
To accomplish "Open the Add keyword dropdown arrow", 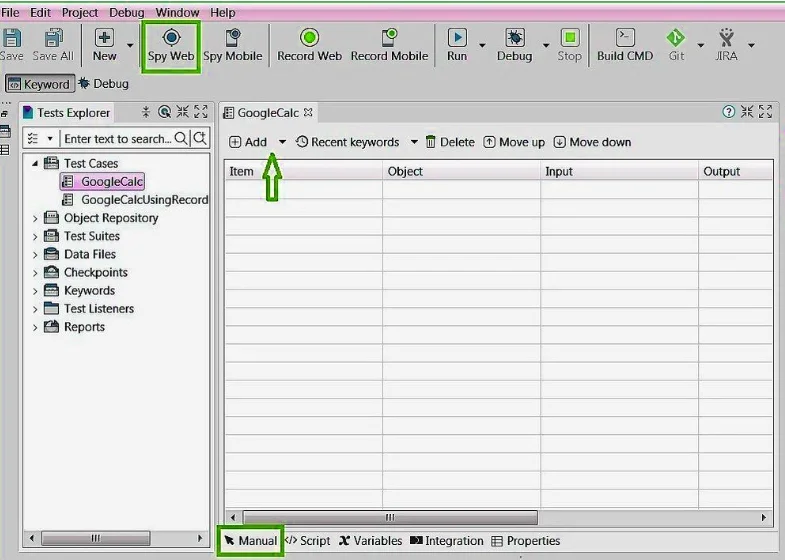I will pos(282,142).
